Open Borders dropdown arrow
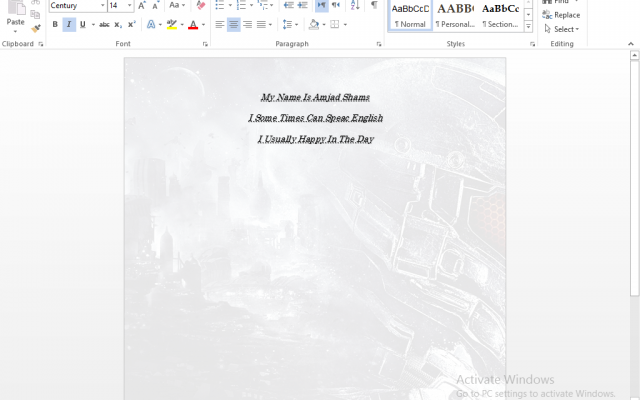Screen dimensions: 640x400 [x=345, y=24]
